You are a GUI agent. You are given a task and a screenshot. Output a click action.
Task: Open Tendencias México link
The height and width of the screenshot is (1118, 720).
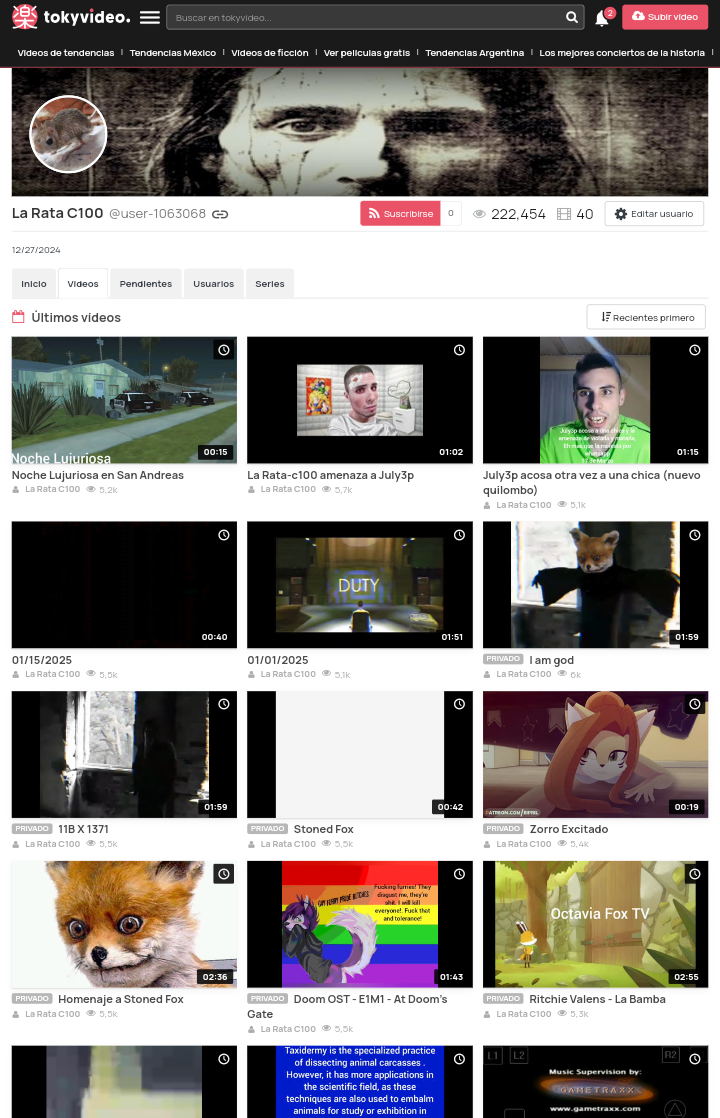click(x=173, y=53)
